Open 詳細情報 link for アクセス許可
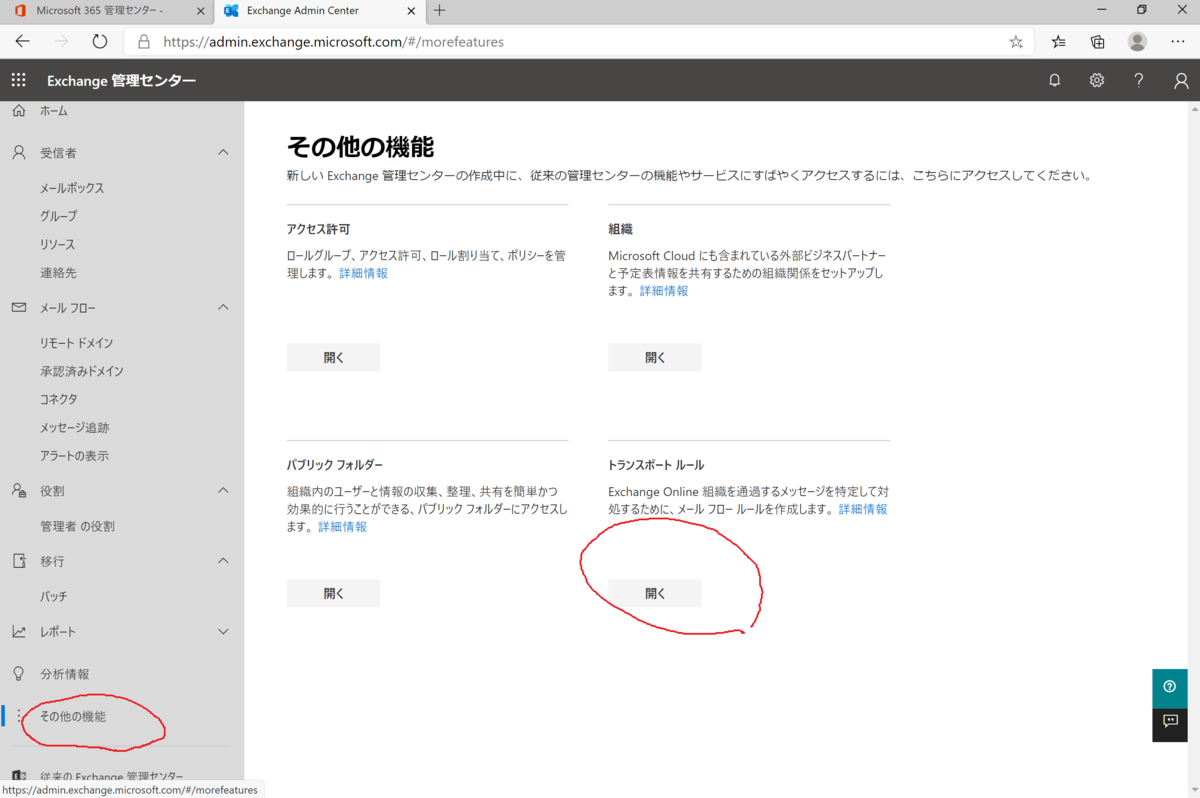 363,273
